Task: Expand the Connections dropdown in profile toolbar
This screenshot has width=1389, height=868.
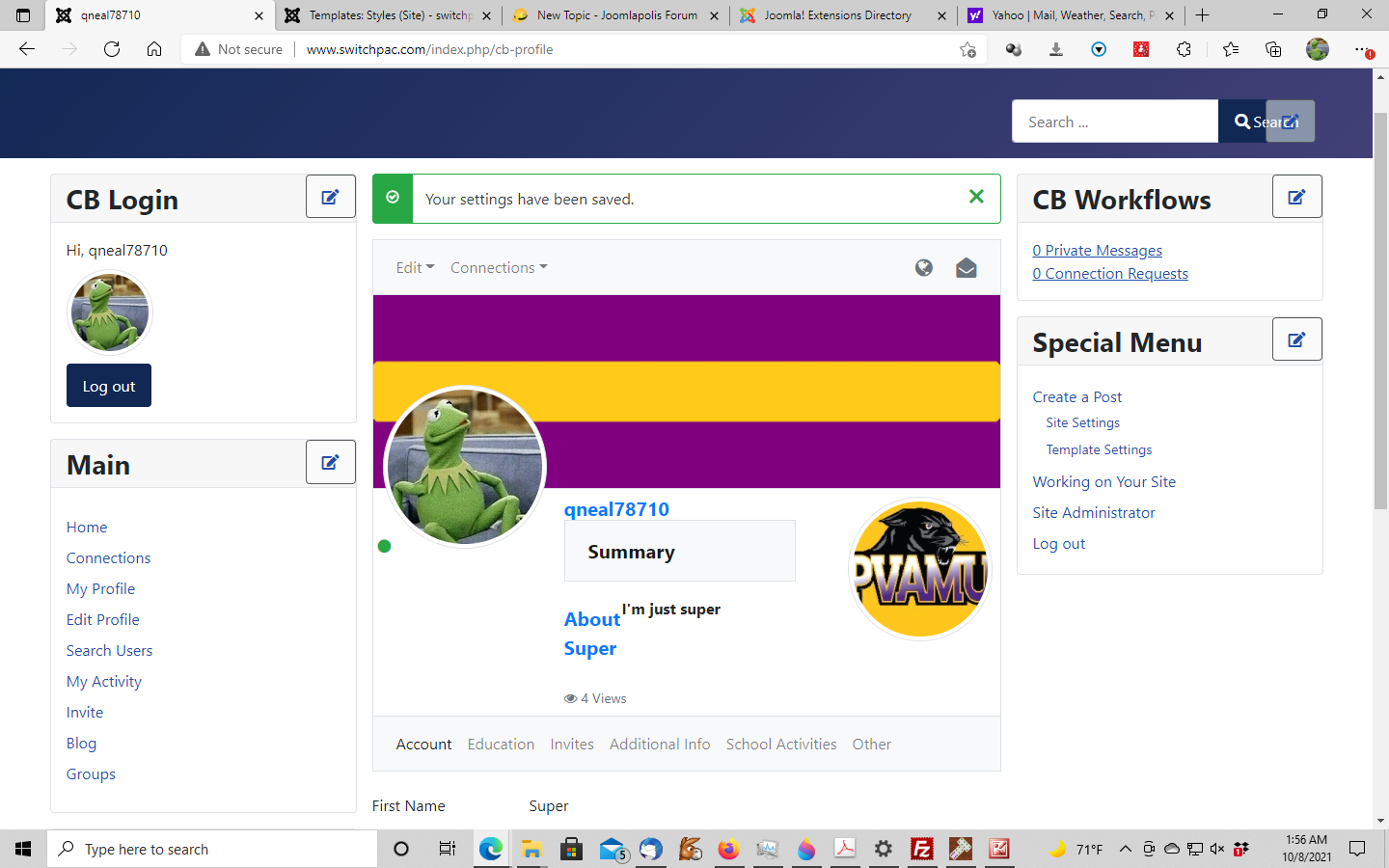Action: pyautogui.click(x=499, y=268)
